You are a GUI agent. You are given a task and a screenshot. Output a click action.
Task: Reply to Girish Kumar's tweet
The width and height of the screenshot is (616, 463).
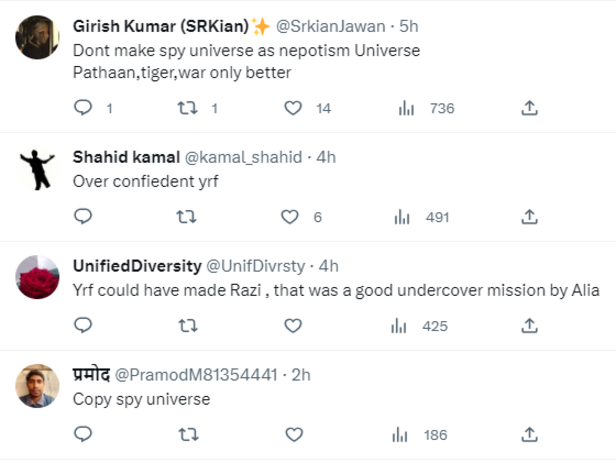pos(84,108)
